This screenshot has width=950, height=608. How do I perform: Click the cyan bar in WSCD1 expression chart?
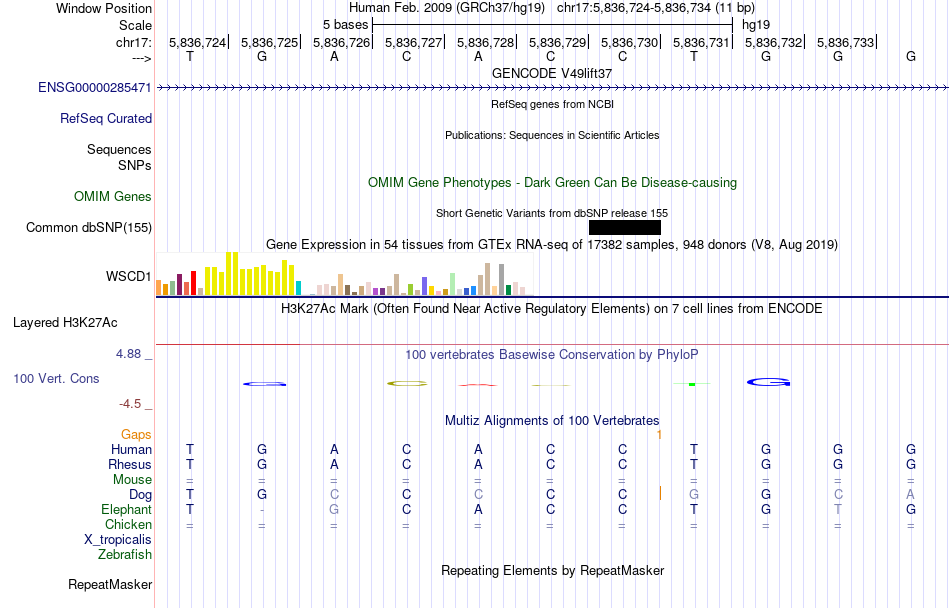298,288
